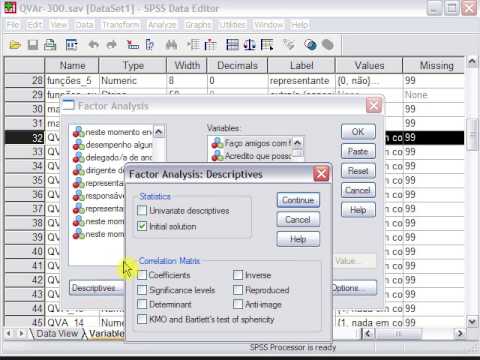This screenshot has width=480, height=360.
Task: Check the Inverse checkbox
Action: coord(238,275)
